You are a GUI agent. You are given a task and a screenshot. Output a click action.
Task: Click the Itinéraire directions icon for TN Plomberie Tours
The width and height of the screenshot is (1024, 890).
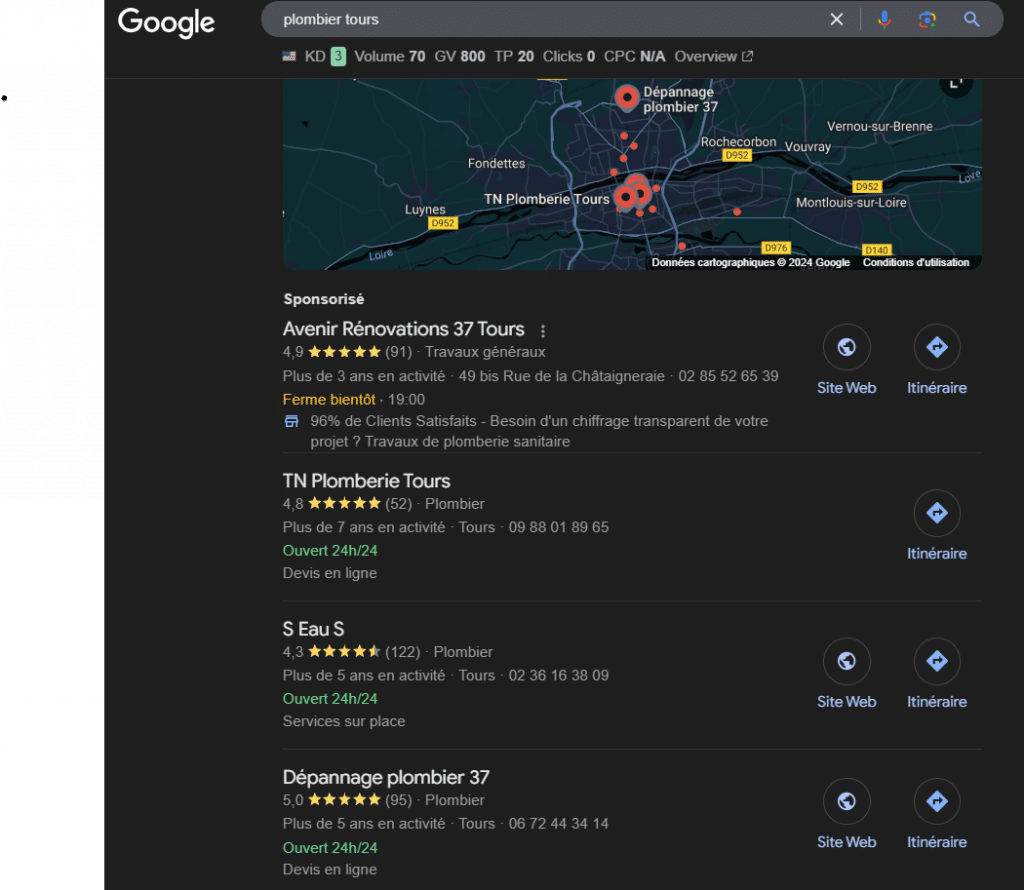click(x=936, y=511)
